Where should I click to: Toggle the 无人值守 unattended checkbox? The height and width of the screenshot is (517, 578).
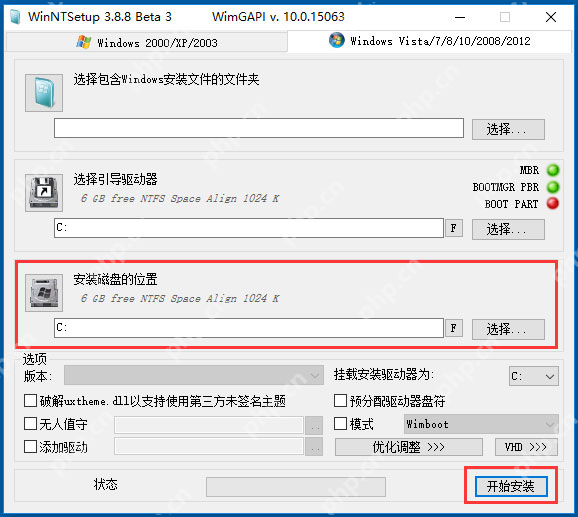point(30,424)
